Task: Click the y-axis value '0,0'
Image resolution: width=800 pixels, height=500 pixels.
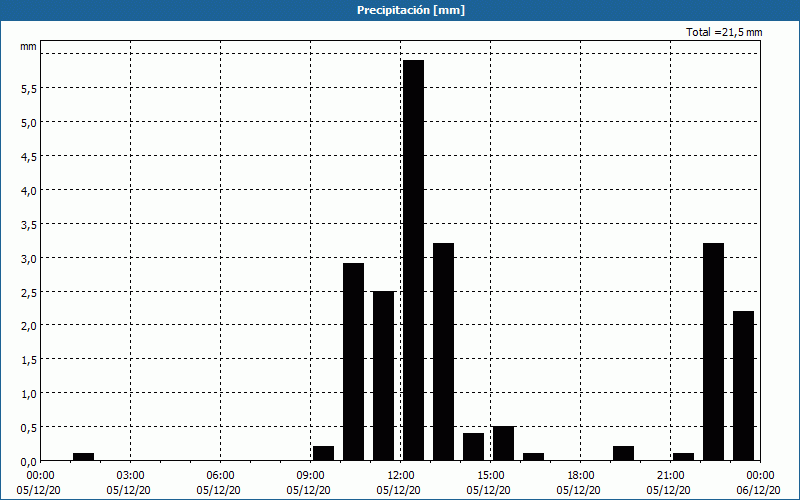Action: (x=28, y=462)
